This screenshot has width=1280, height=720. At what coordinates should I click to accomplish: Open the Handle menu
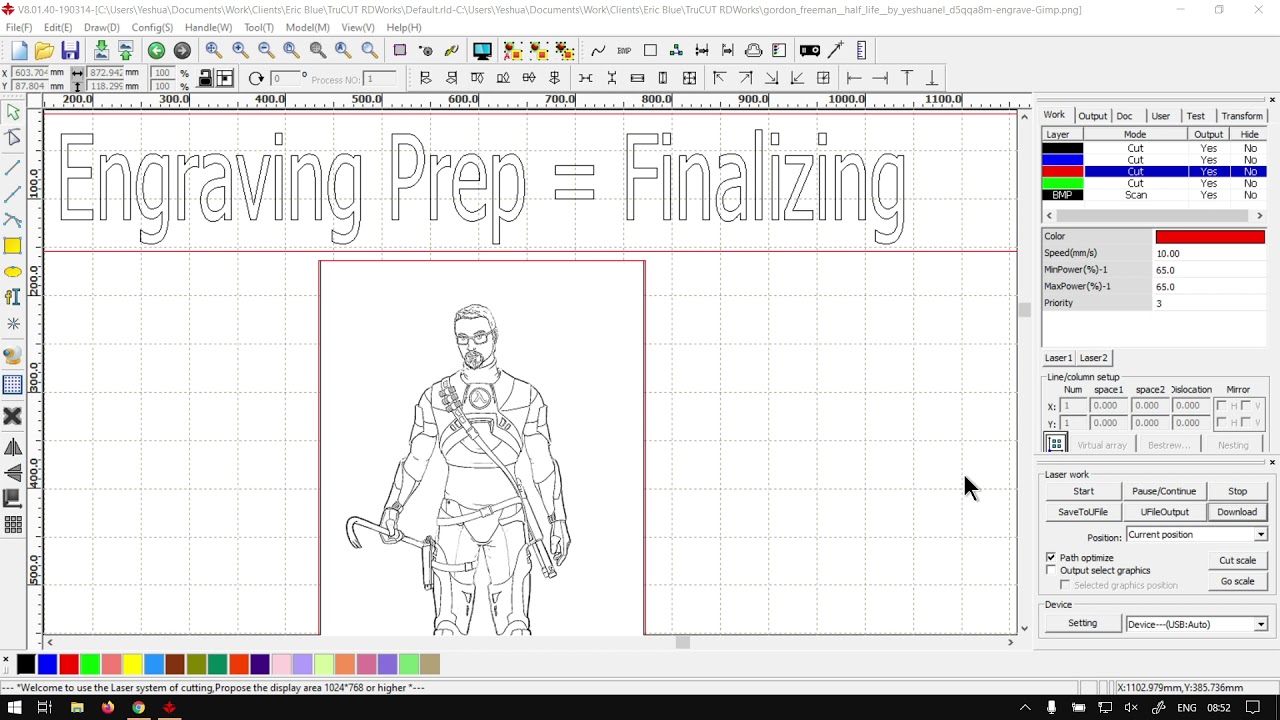tap(208, 28)
